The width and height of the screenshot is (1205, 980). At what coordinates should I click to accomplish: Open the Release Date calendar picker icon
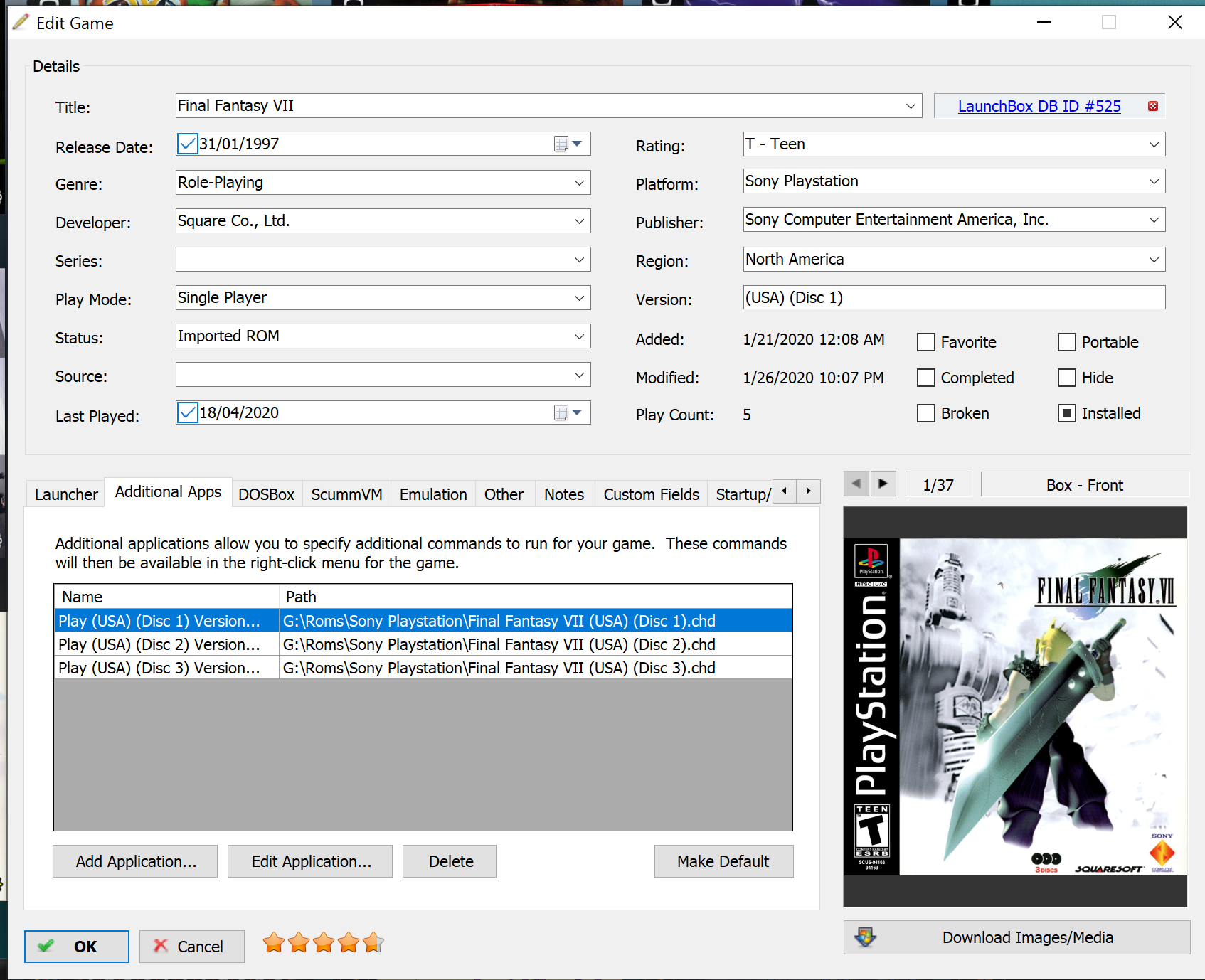568,144
